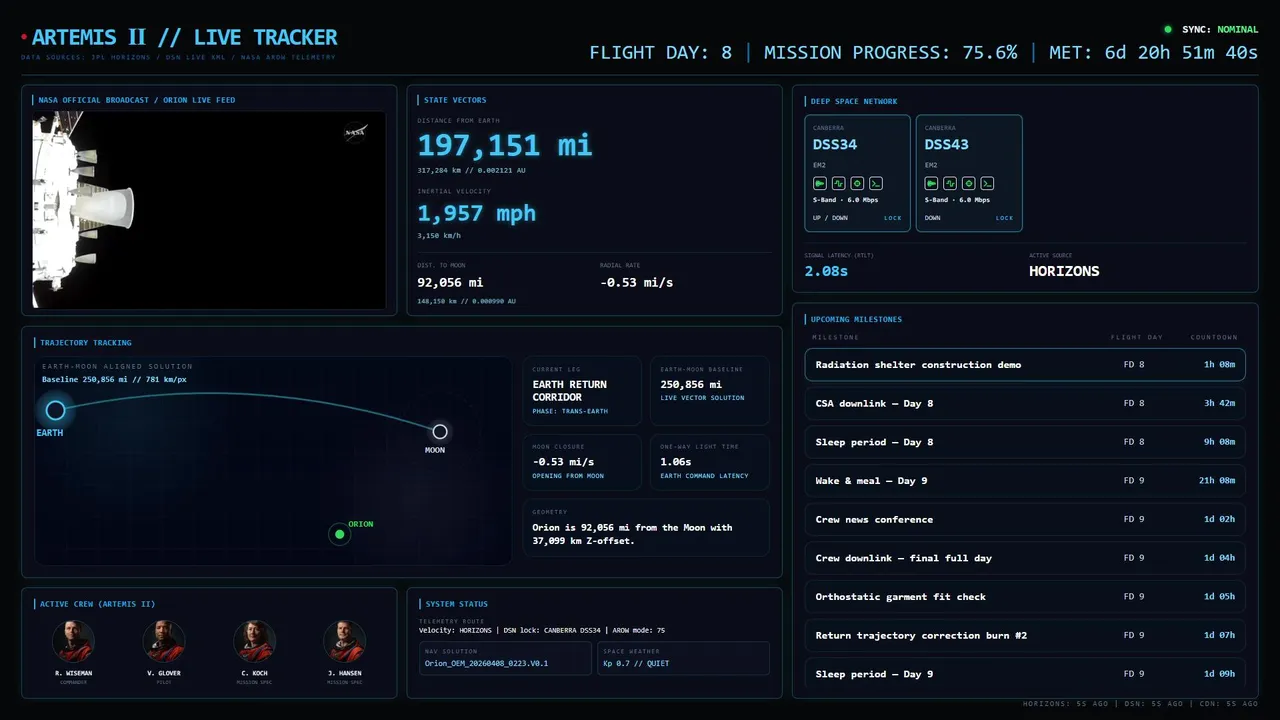Click the DSS34 uplink carrier icon
This screenshot has width=1280, height=720.
coord(820,184)
